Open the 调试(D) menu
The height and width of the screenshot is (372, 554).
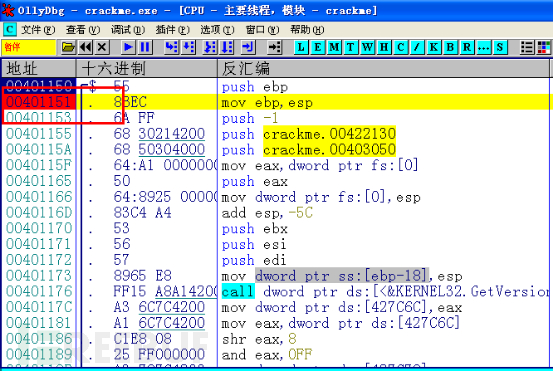point(128,30)
